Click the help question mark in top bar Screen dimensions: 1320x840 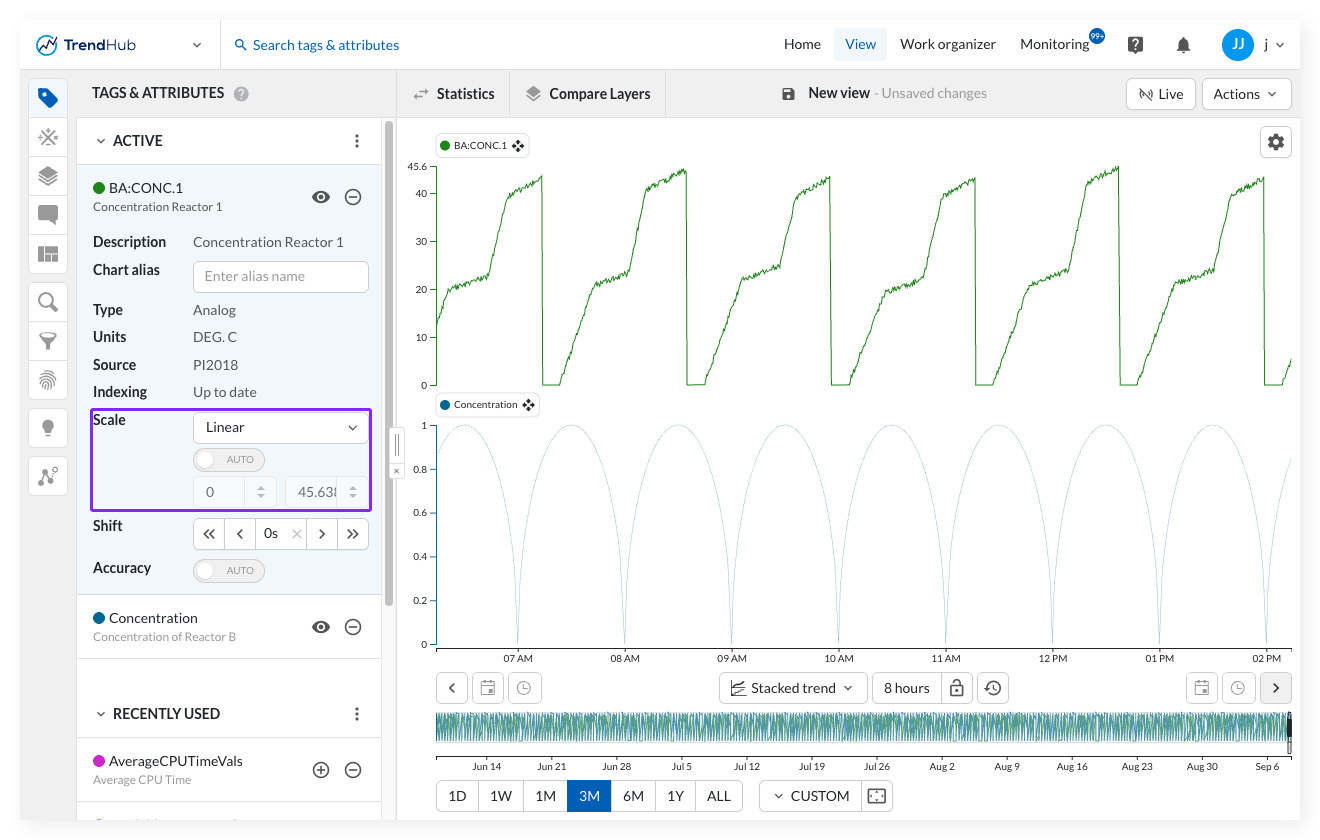1135,45
